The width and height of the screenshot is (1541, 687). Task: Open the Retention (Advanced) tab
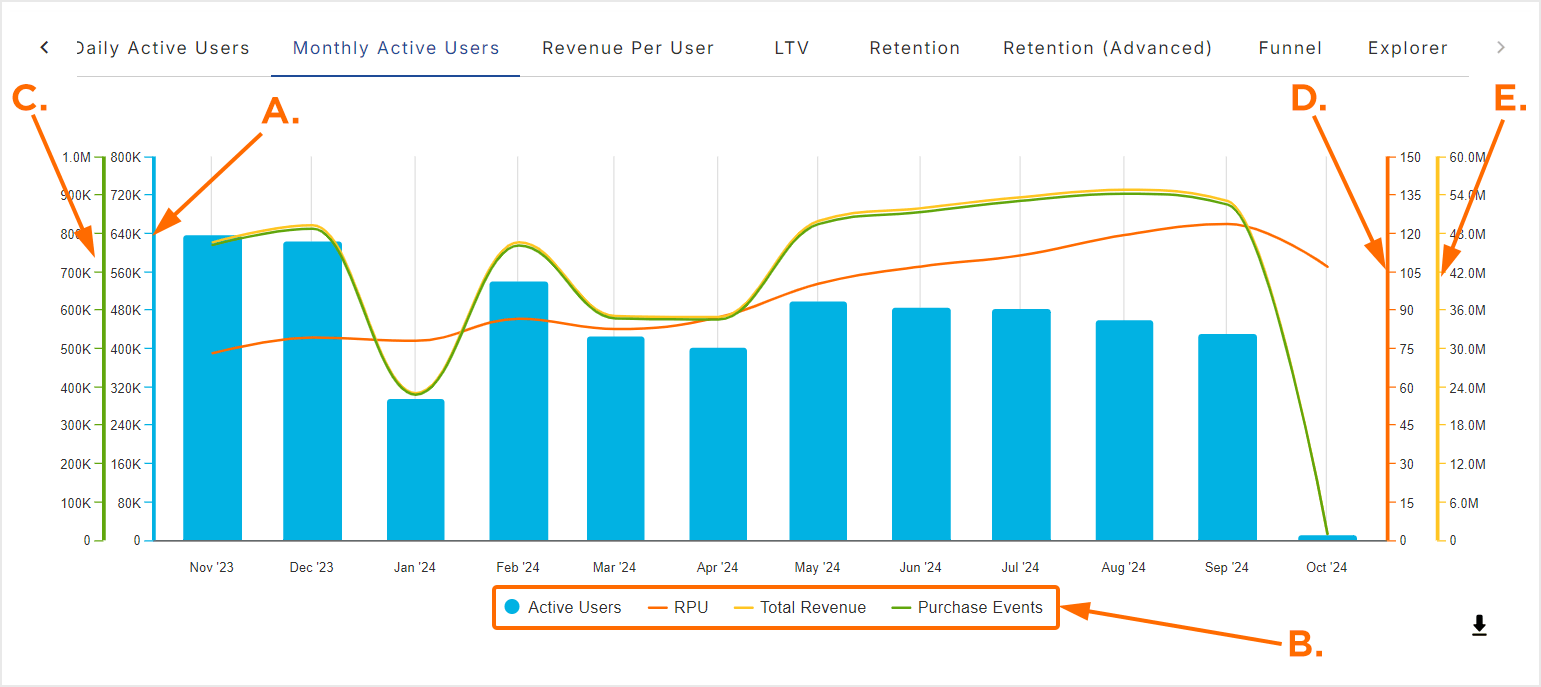click(1107, 48)
